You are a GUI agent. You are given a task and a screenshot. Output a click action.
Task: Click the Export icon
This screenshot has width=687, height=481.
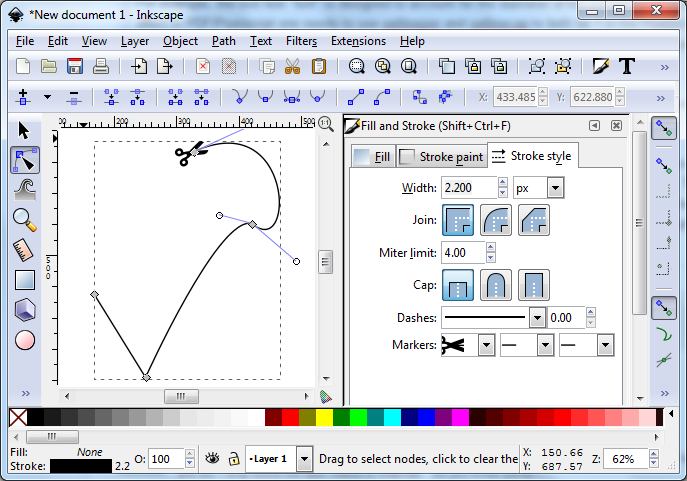pyautogui.click(x=165, y=67)
